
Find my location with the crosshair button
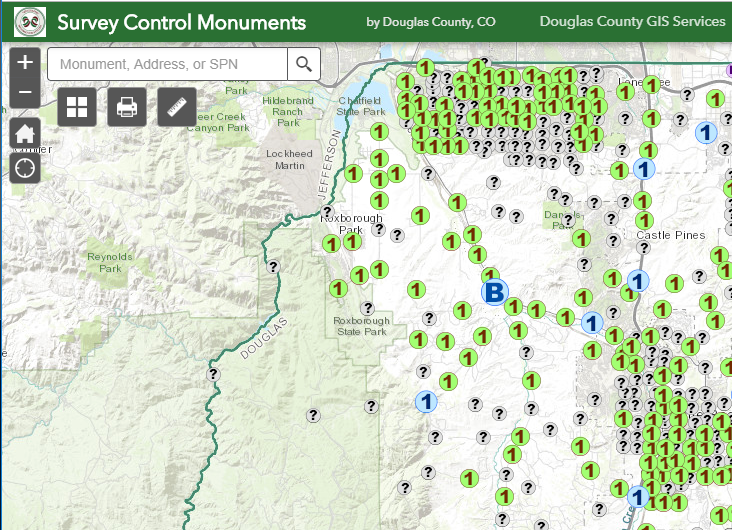[25, 167]
